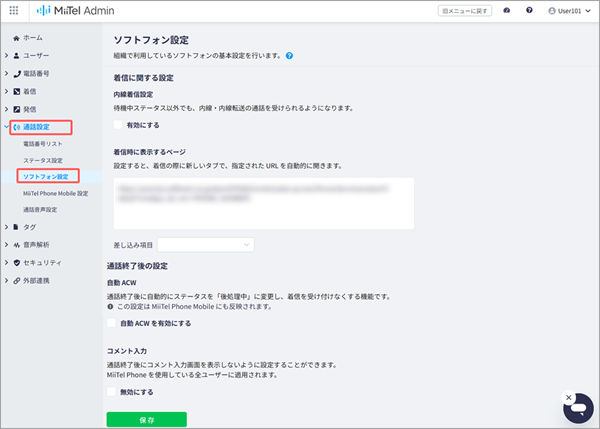600x429 pixels.
Task: Expand the タグ menu chevron
Action: pyautogui.click(x=7, y=227)
